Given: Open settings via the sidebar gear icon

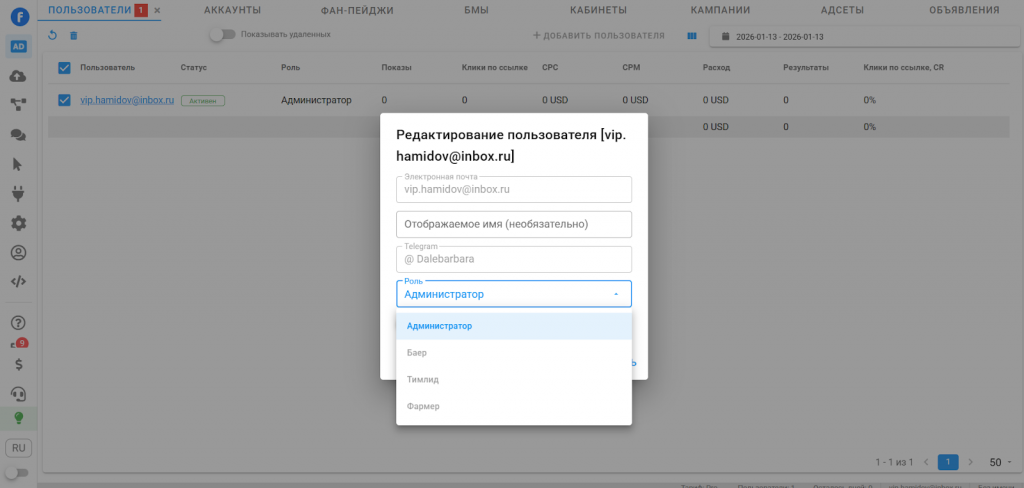Looking at the screenshot, I should click(18, 223).
